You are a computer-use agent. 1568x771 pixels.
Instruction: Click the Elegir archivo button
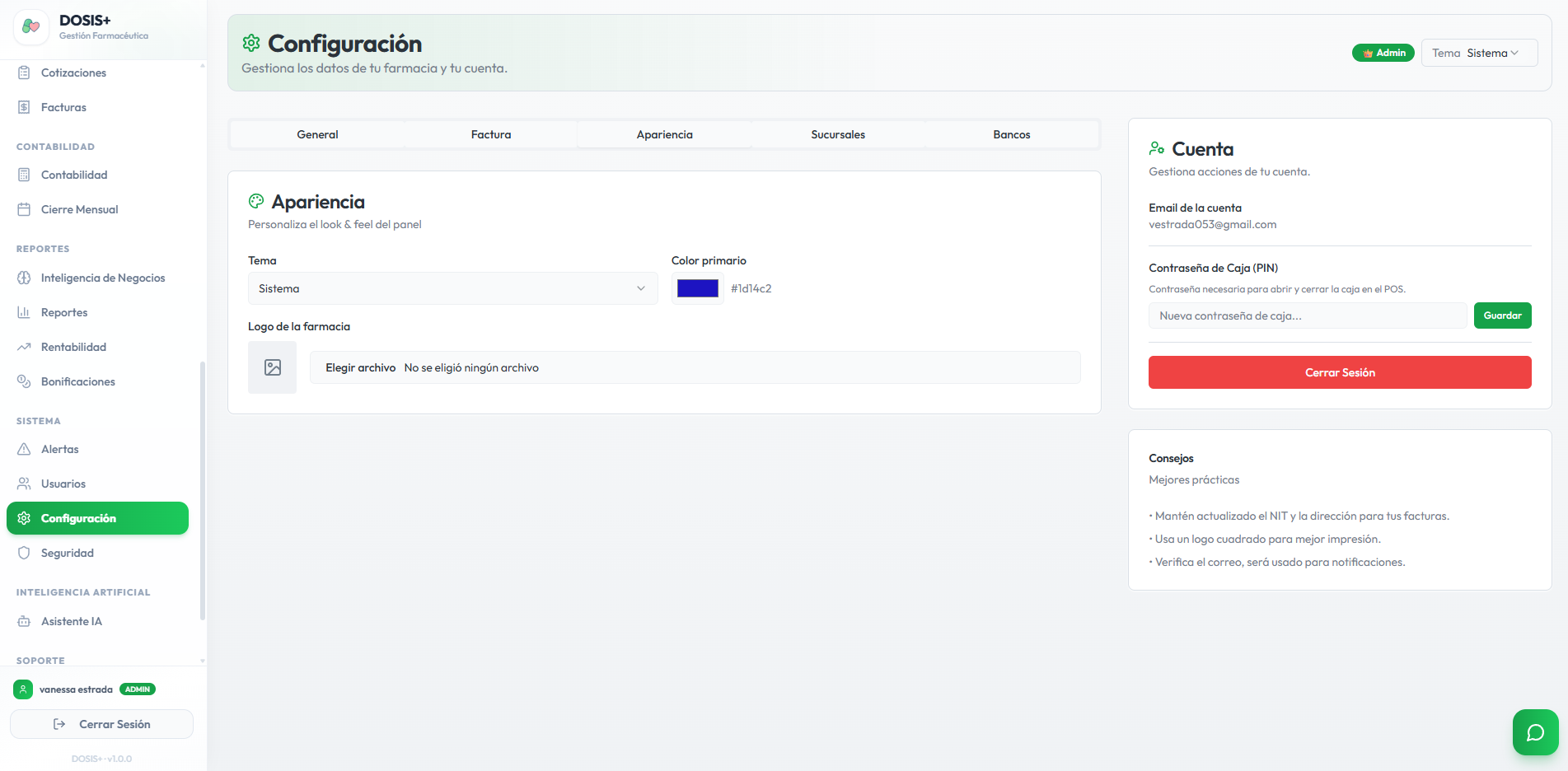[360, 367]
